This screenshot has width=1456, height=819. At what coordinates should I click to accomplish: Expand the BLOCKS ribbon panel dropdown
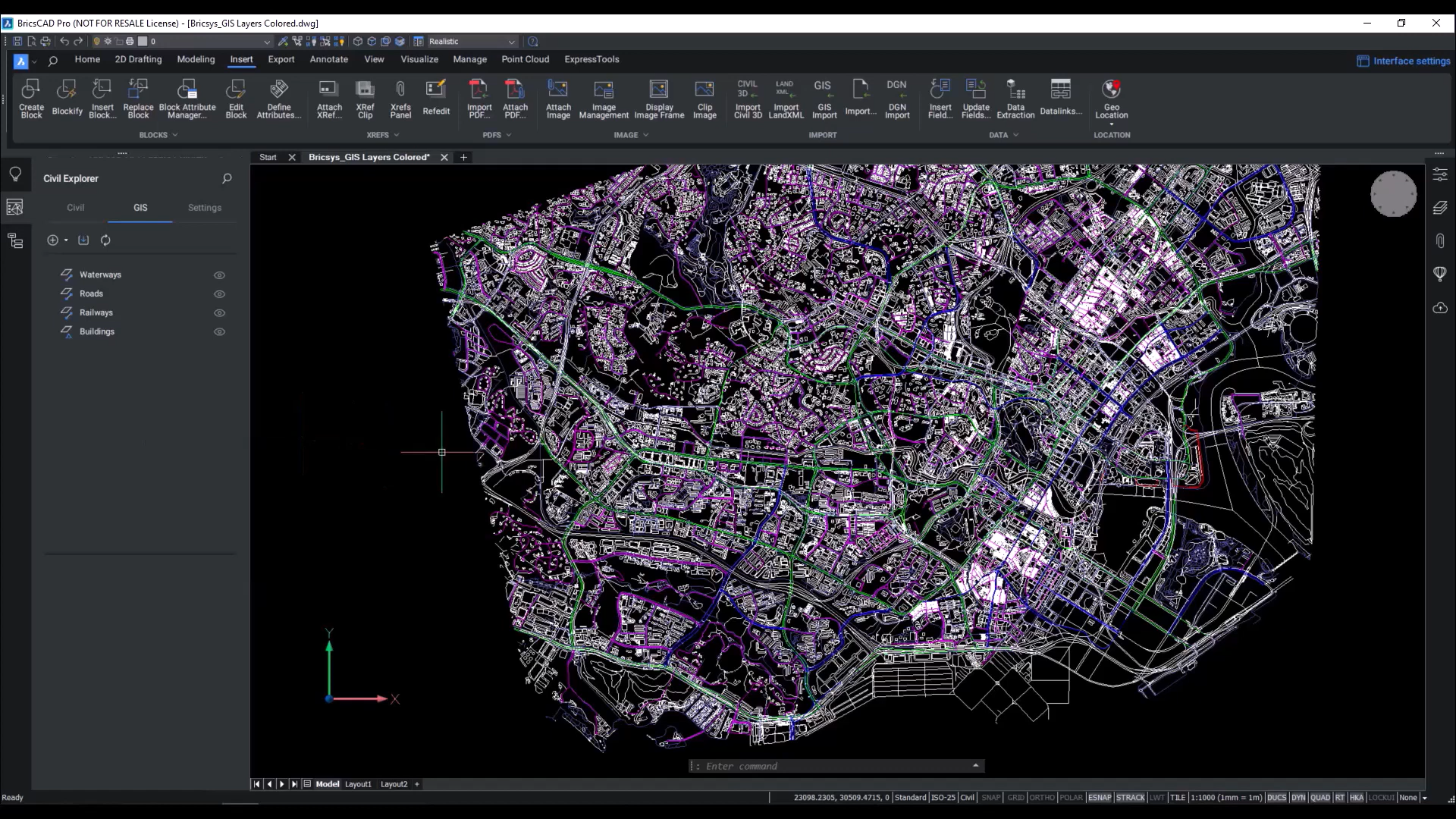click(x=173, y=135)
